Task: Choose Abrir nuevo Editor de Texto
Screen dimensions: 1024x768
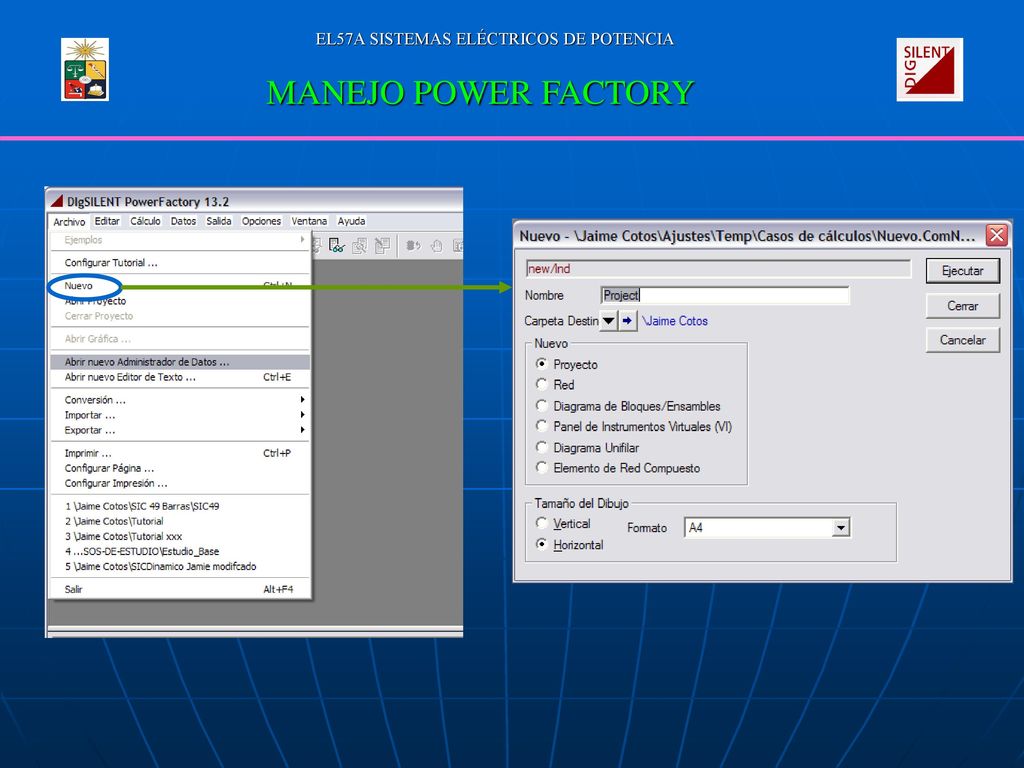Action: (x=180, y=377)
